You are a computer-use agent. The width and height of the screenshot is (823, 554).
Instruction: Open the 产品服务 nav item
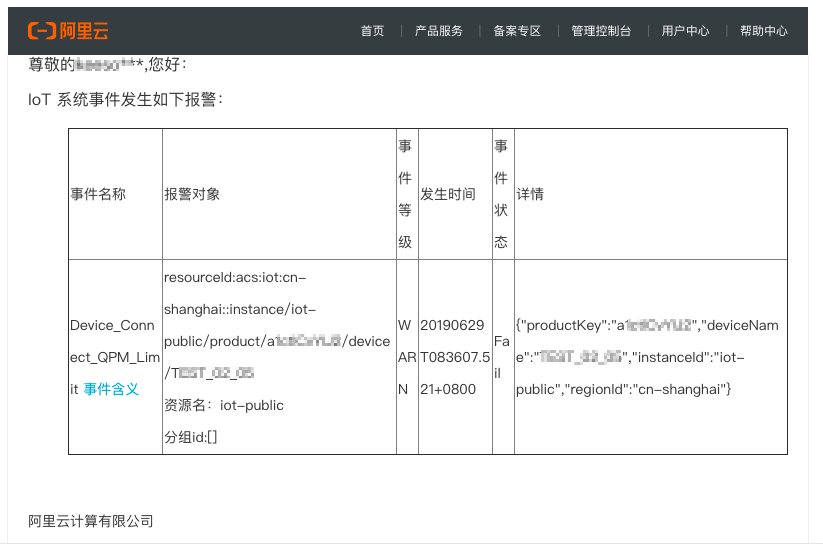[x=439, y=31]
